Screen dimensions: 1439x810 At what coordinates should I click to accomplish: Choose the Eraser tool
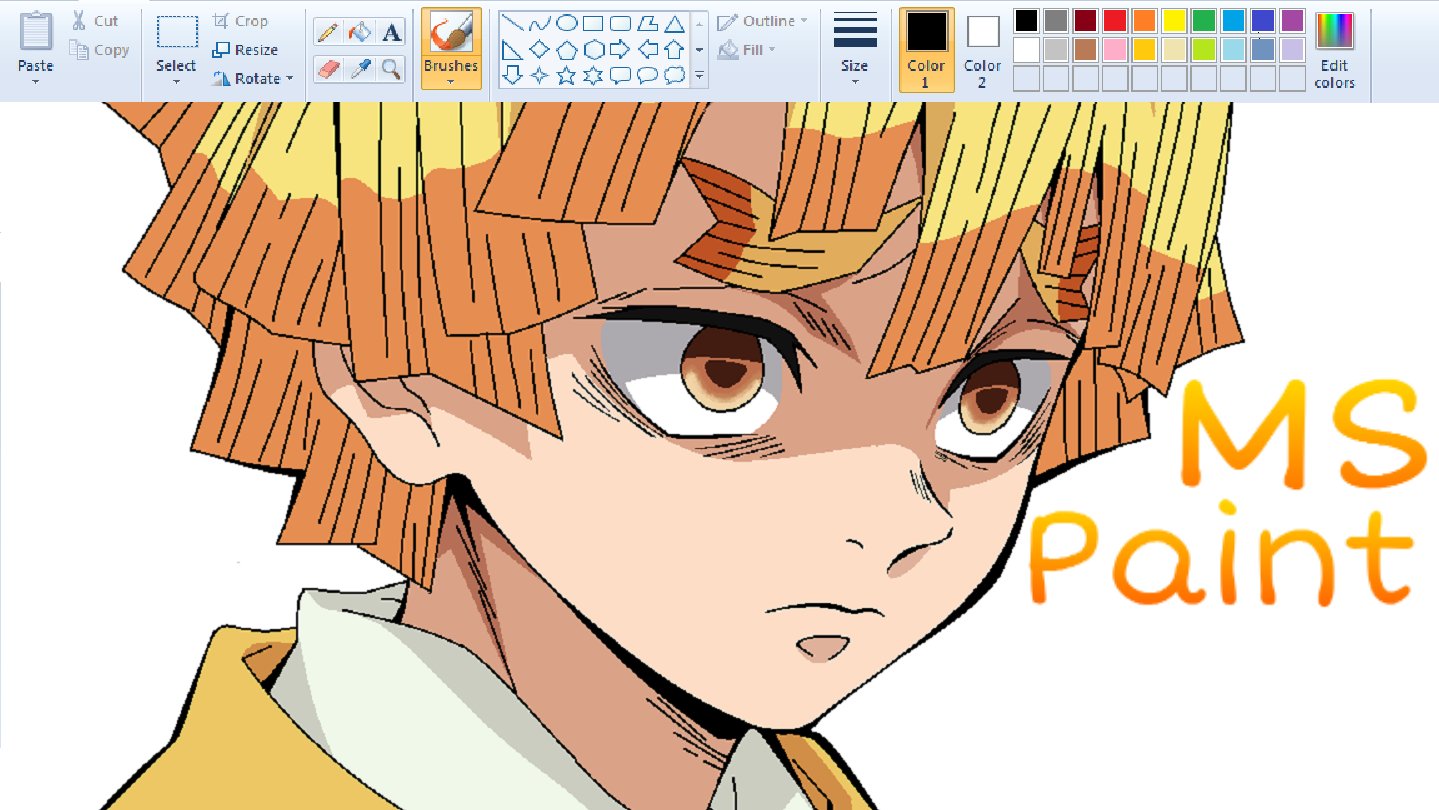pos(328,68)
